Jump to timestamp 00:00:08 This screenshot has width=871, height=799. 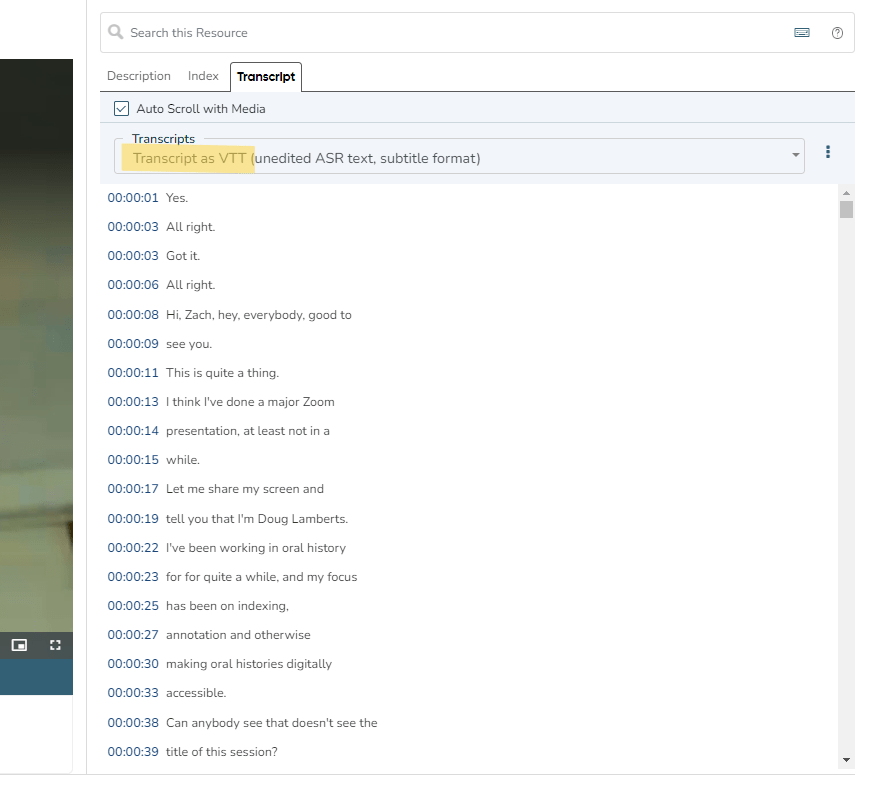pos(133,315)
